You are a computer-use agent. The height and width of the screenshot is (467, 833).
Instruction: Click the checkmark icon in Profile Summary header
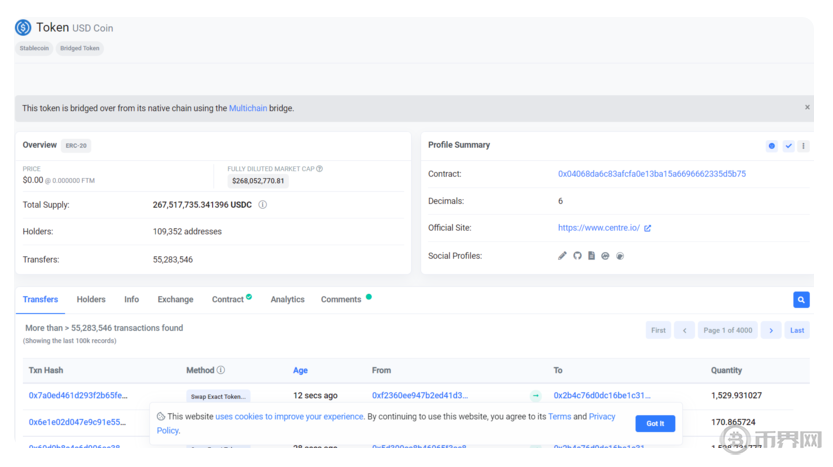[788, 146]
